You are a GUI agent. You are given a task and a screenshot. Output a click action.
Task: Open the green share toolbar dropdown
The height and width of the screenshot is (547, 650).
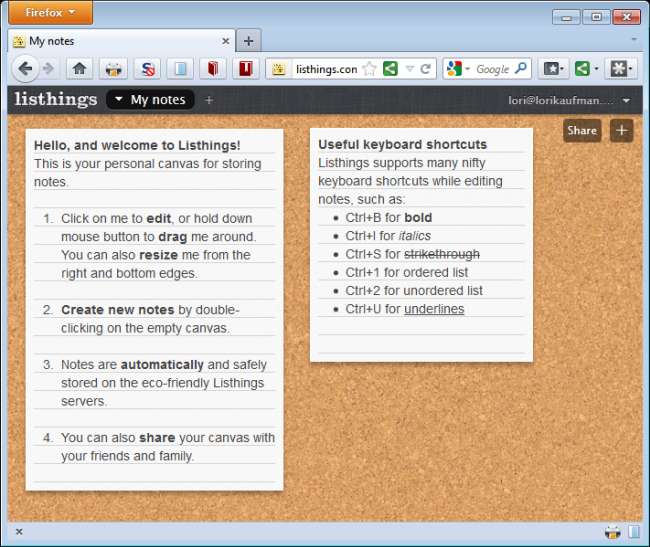pyautogui.click(x=586, y=68)
